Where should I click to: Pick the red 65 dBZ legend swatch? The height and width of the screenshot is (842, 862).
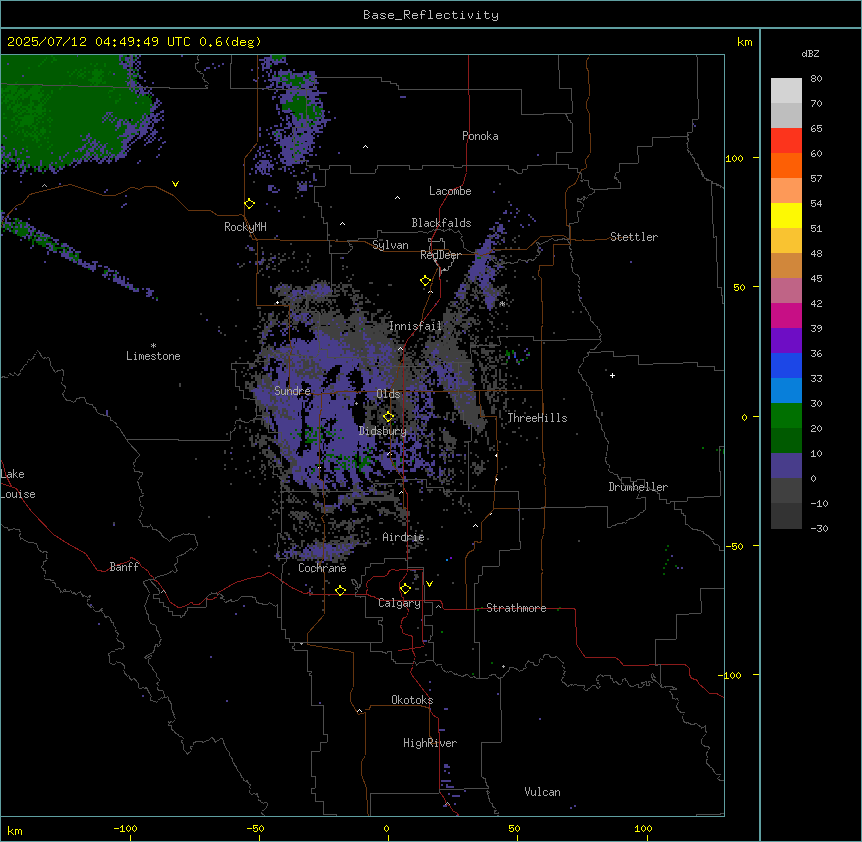pyautogui.click(x=786, y=141)
